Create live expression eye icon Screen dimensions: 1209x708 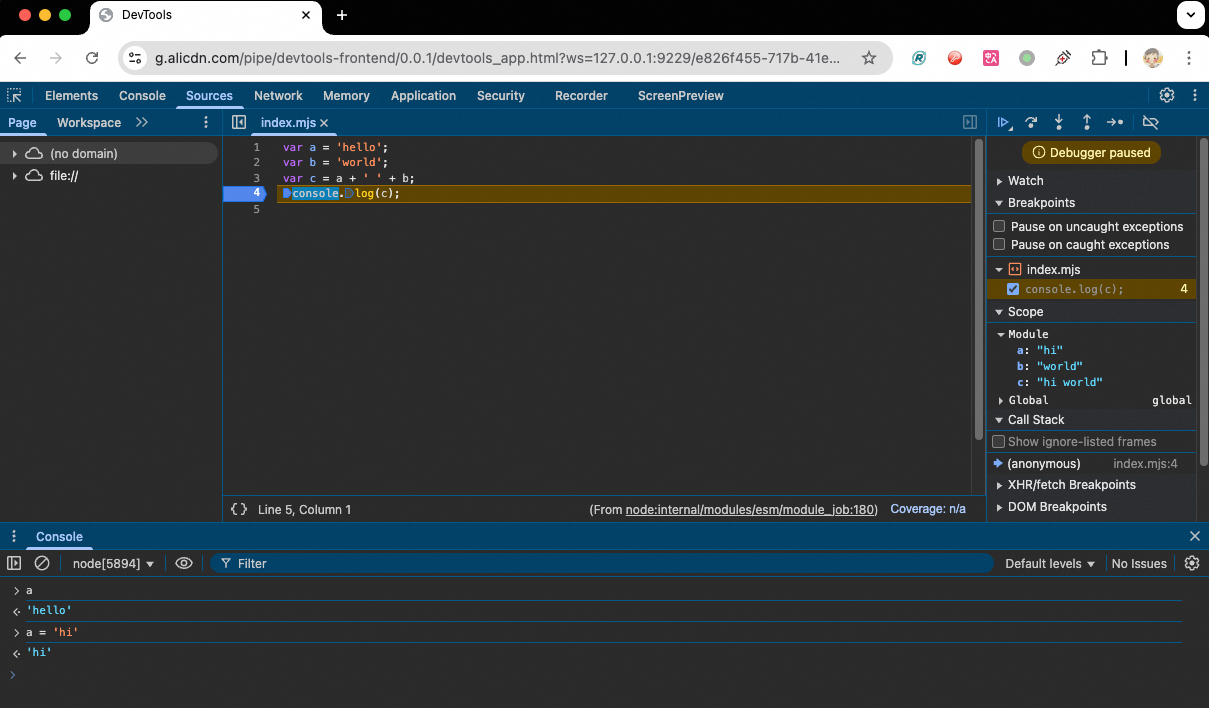(x=184, y=563)
